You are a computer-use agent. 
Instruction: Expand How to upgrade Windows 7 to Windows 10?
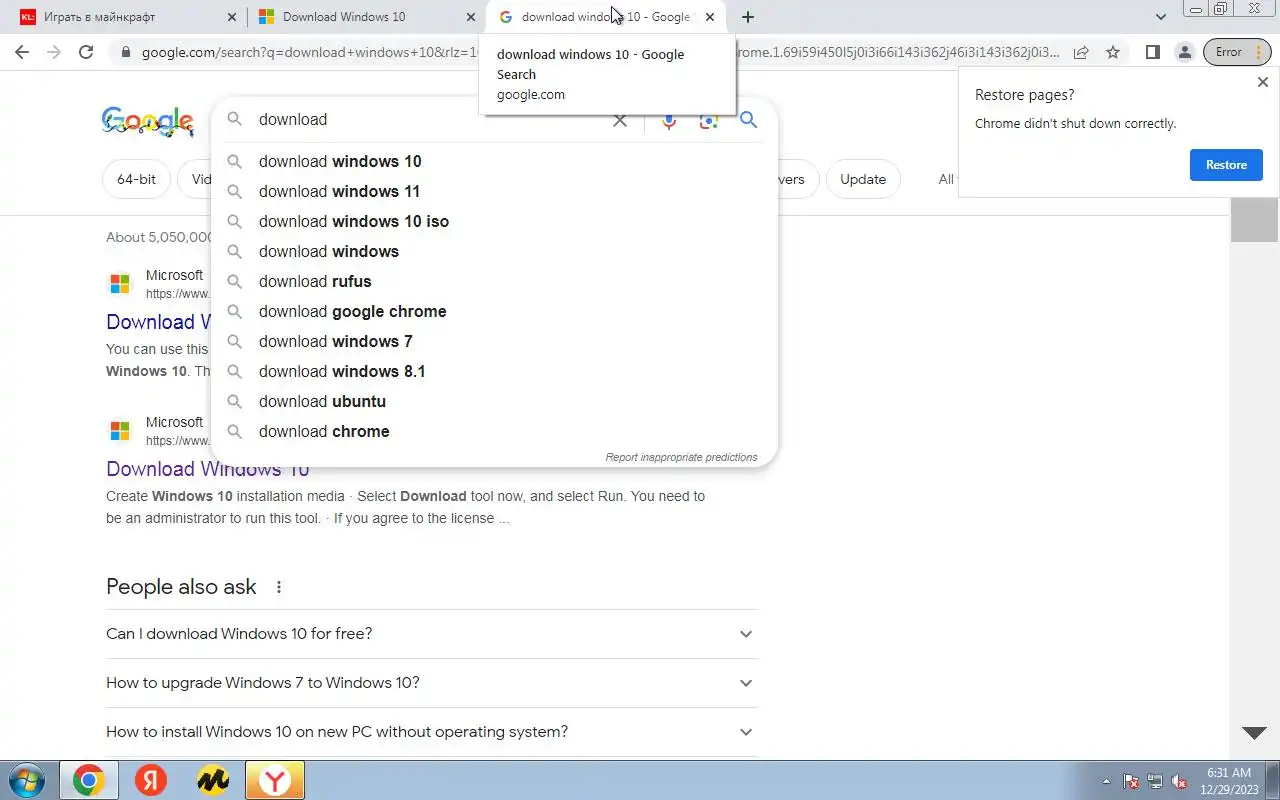(x=432, y=683)
